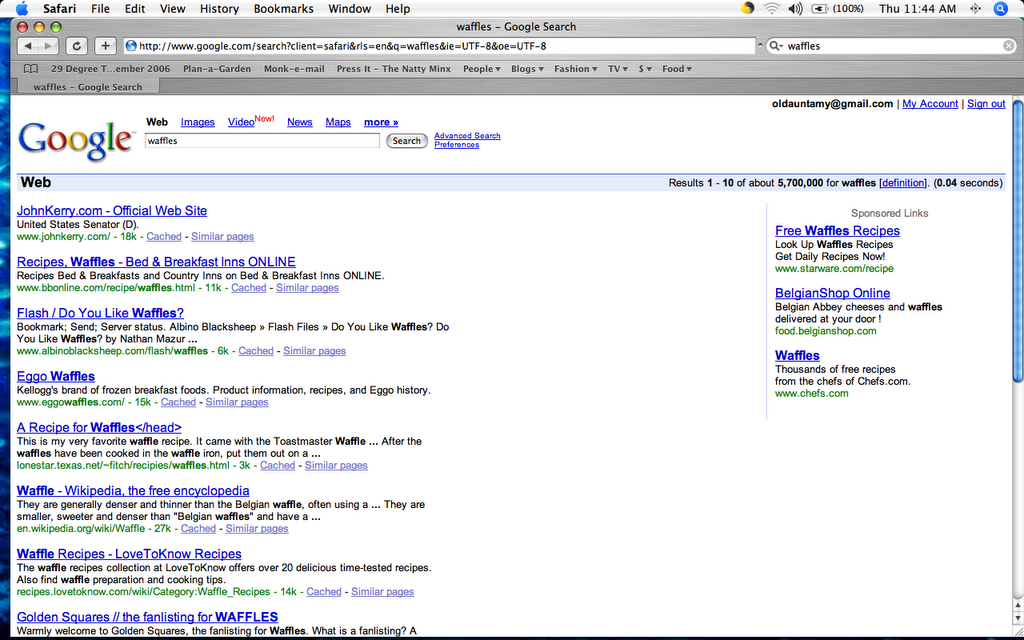Select the waffles - Google Search tab
This screenshot has height=640, width=1024.
pyautogui.click(x=88, y=87)
